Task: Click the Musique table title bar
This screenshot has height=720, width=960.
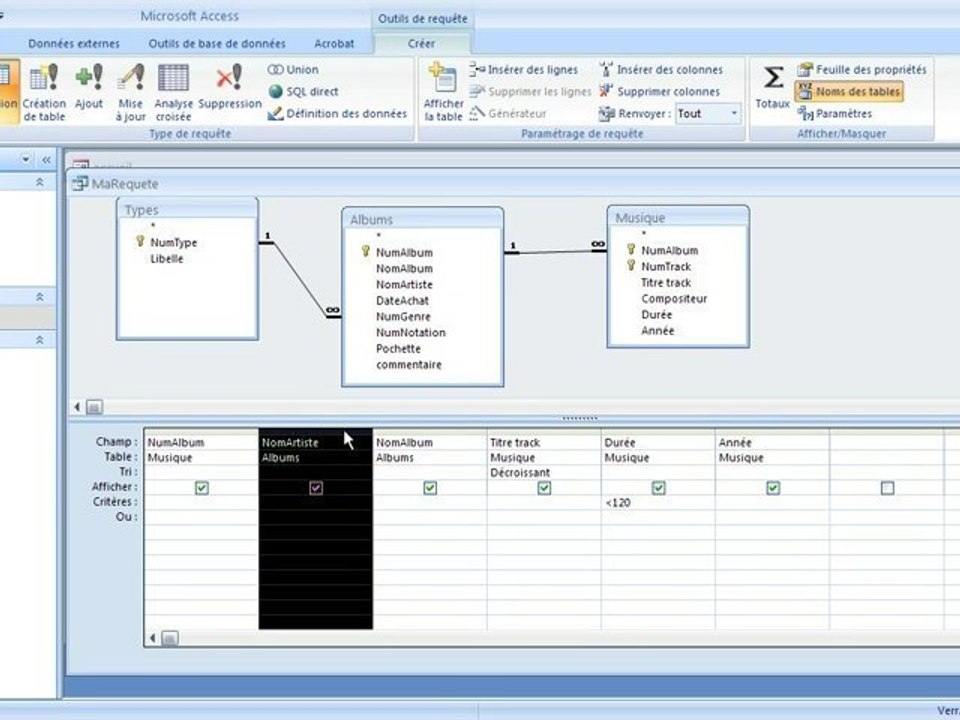Action: pyautogui.click(x=678, y=218)
